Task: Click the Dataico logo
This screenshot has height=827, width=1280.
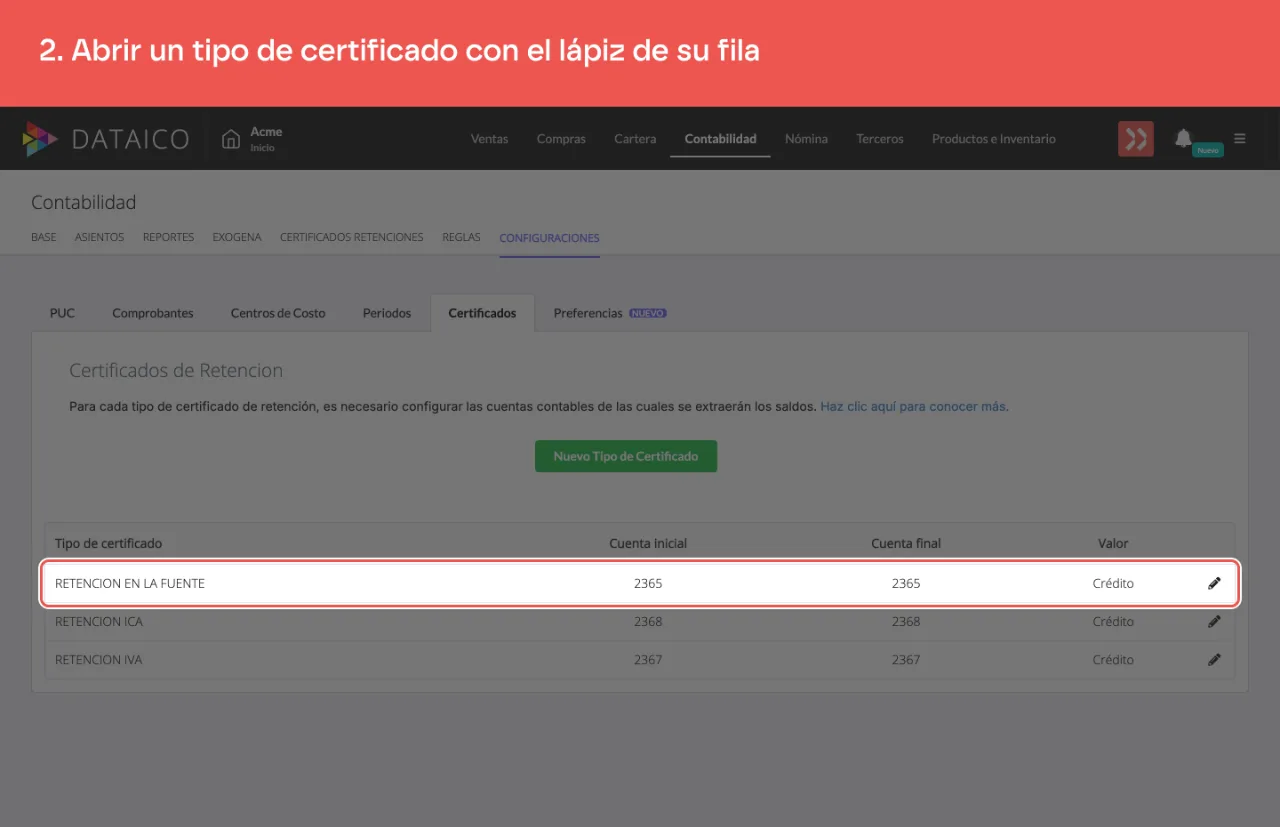Action: (106, 139)
